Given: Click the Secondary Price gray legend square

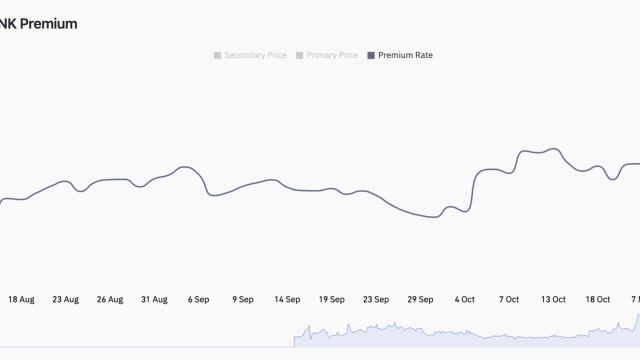Looking at the screenshot, I should [217, 55].
